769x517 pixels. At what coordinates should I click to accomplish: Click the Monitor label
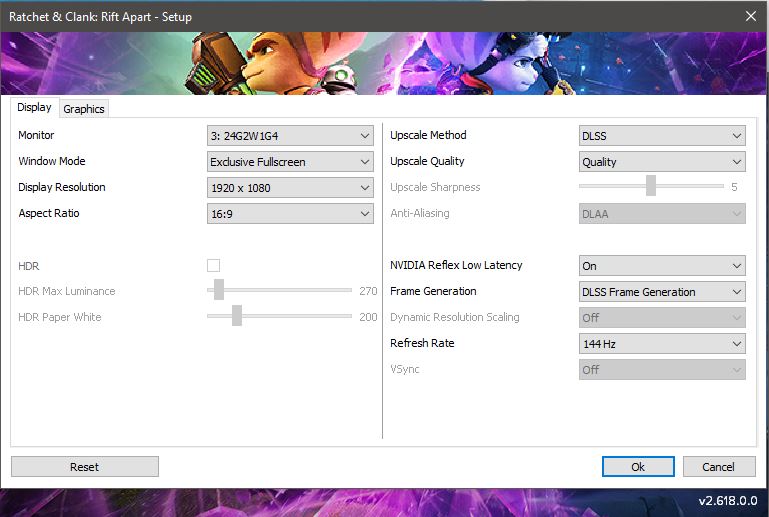point(36,135)
